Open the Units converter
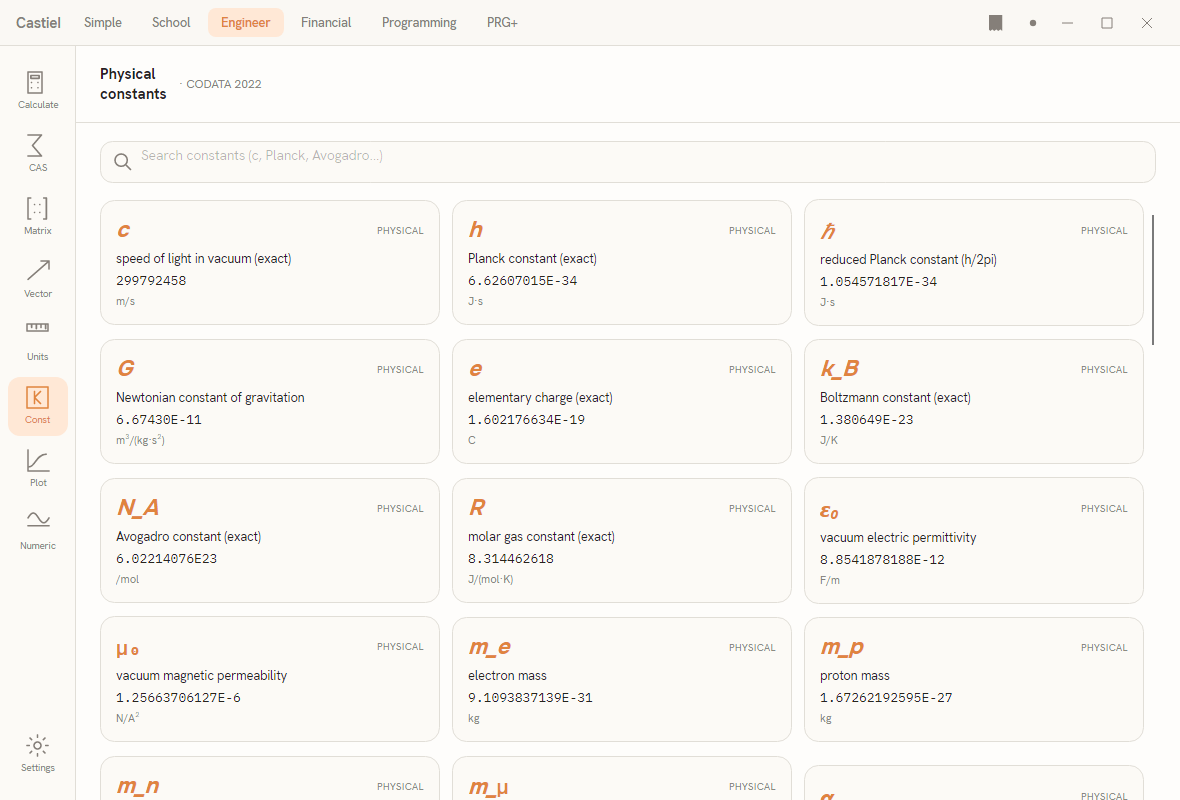The image size is (1180, 800). click(x=38, y=342)
